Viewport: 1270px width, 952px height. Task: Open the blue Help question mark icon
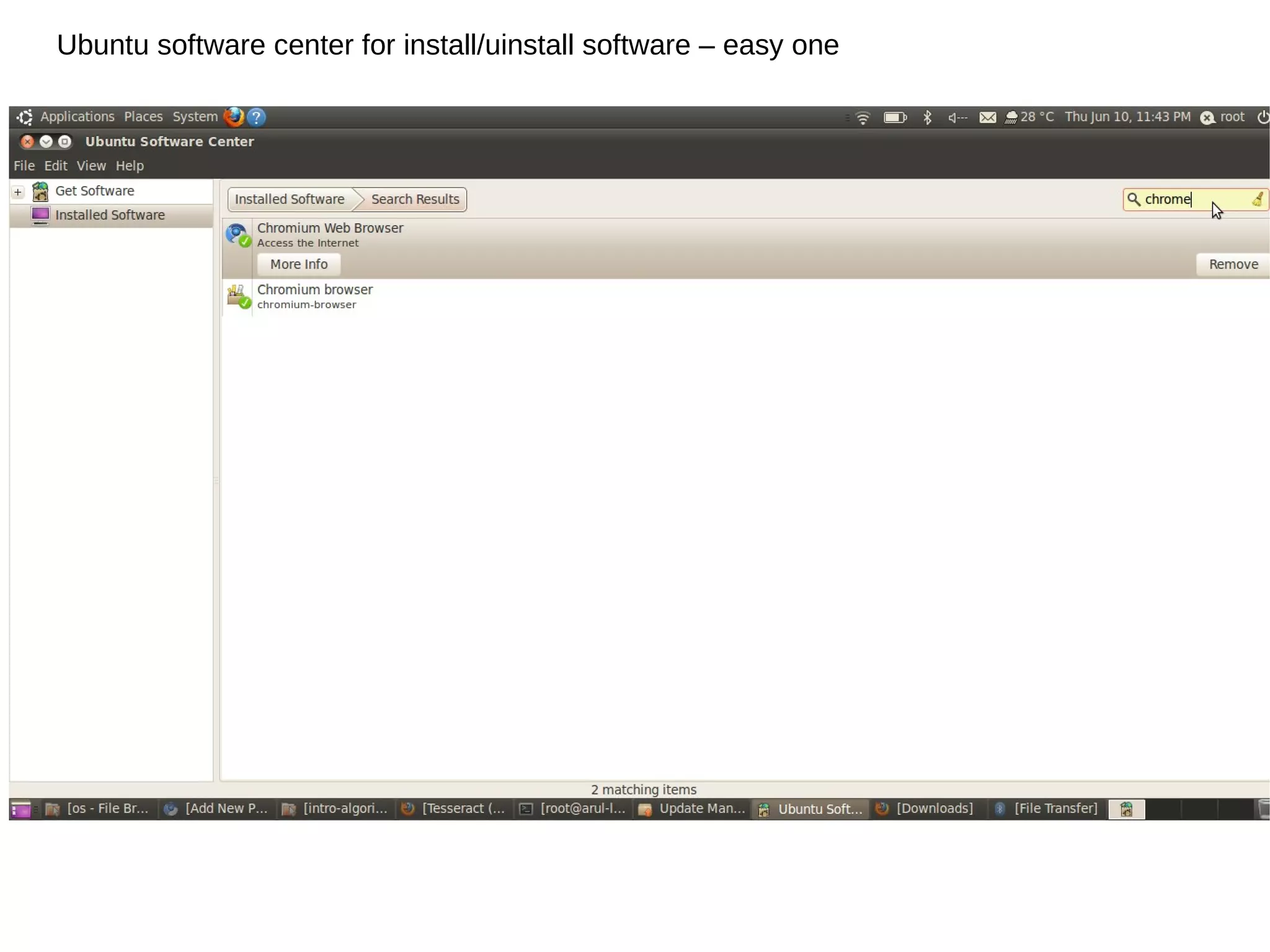pos(256,117)
